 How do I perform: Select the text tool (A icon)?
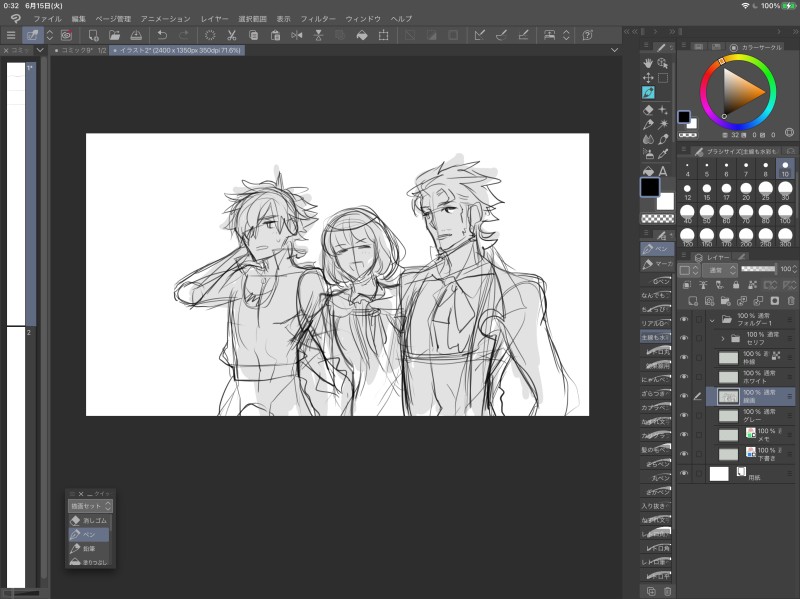pos(663,171)
